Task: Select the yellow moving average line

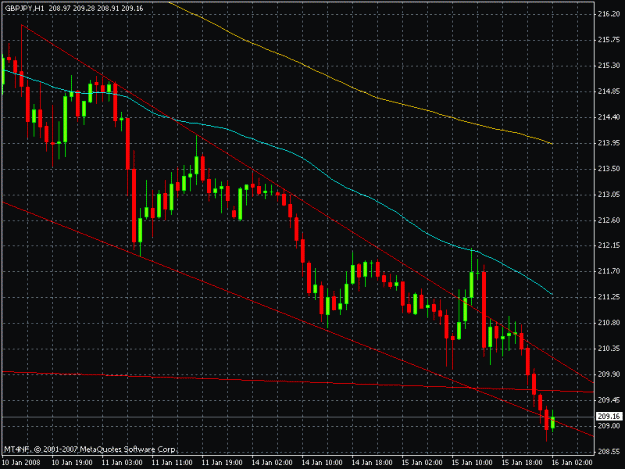Action: tap(376, 98)
